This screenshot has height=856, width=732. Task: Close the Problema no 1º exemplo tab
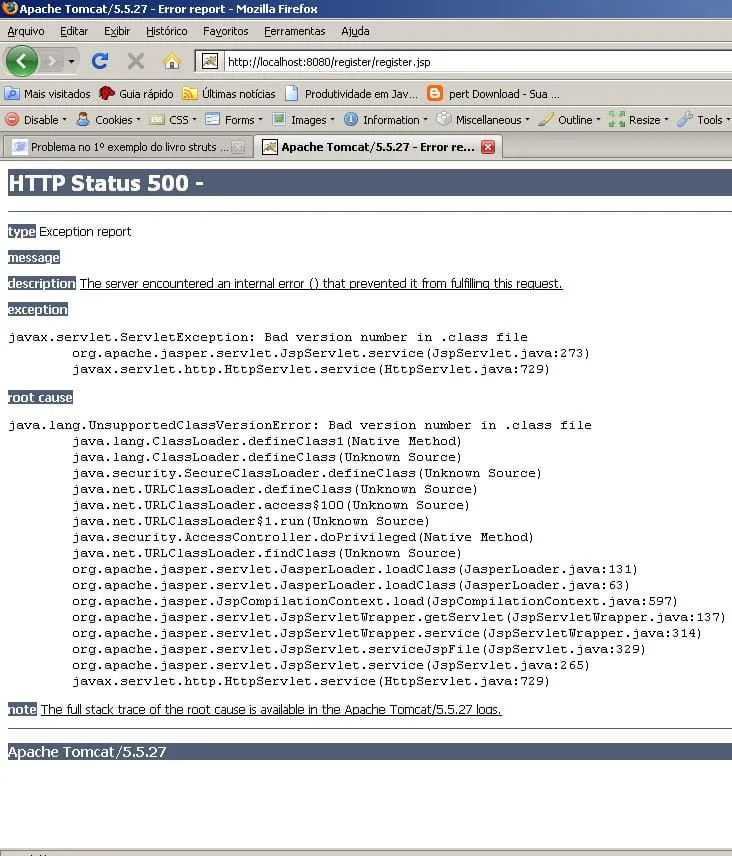pos(238,147)
